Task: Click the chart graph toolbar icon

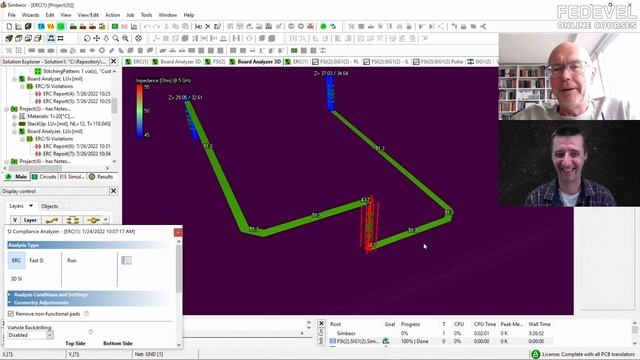Action: (x=134, y=26)
